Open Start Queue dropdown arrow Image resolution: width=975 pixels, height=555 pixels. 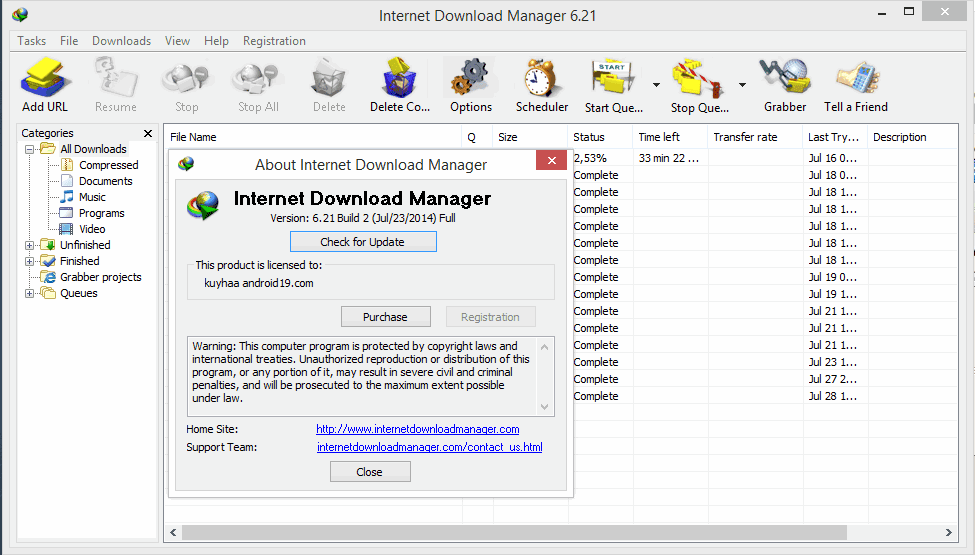pyautogui.click(x=656, y=85)
